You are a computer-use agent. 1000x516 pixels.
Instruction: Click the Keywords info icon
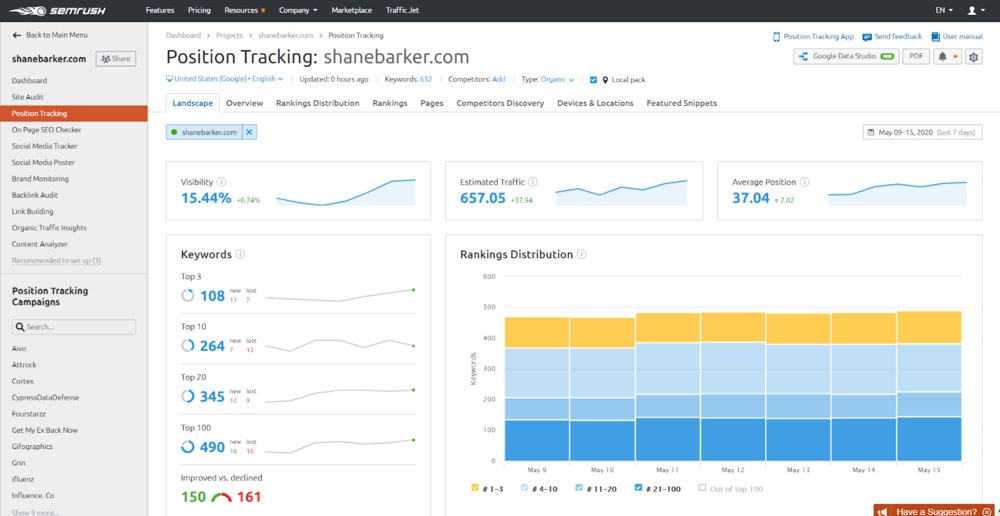coord(240,254)
